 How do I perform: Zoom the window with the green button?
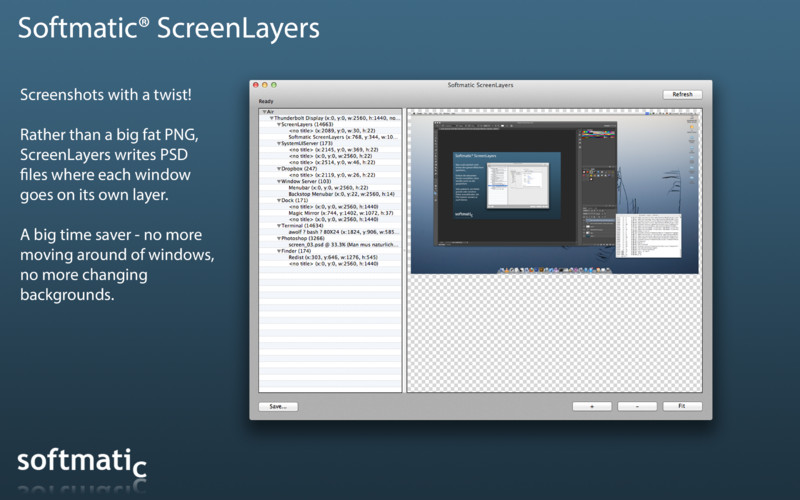(x=273, y=85)
